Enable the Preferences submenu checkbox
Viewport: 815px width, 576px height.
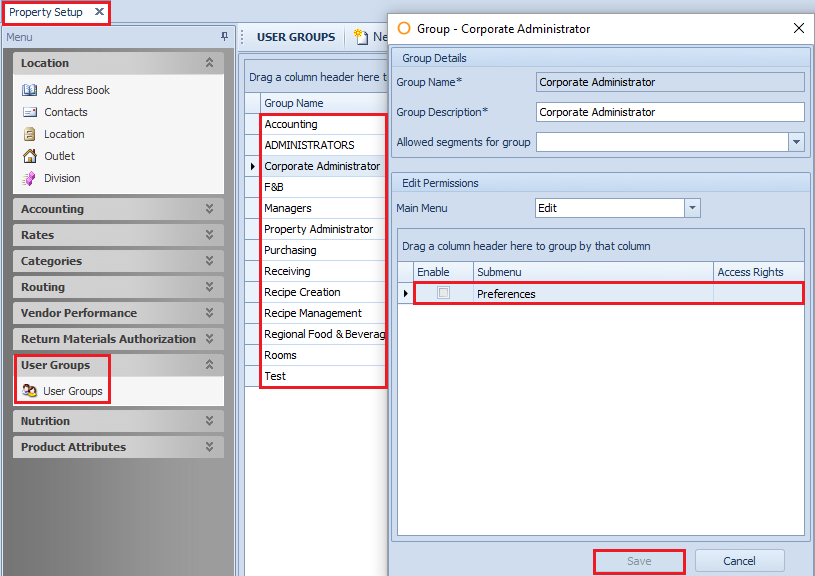[x=443, y=293]
